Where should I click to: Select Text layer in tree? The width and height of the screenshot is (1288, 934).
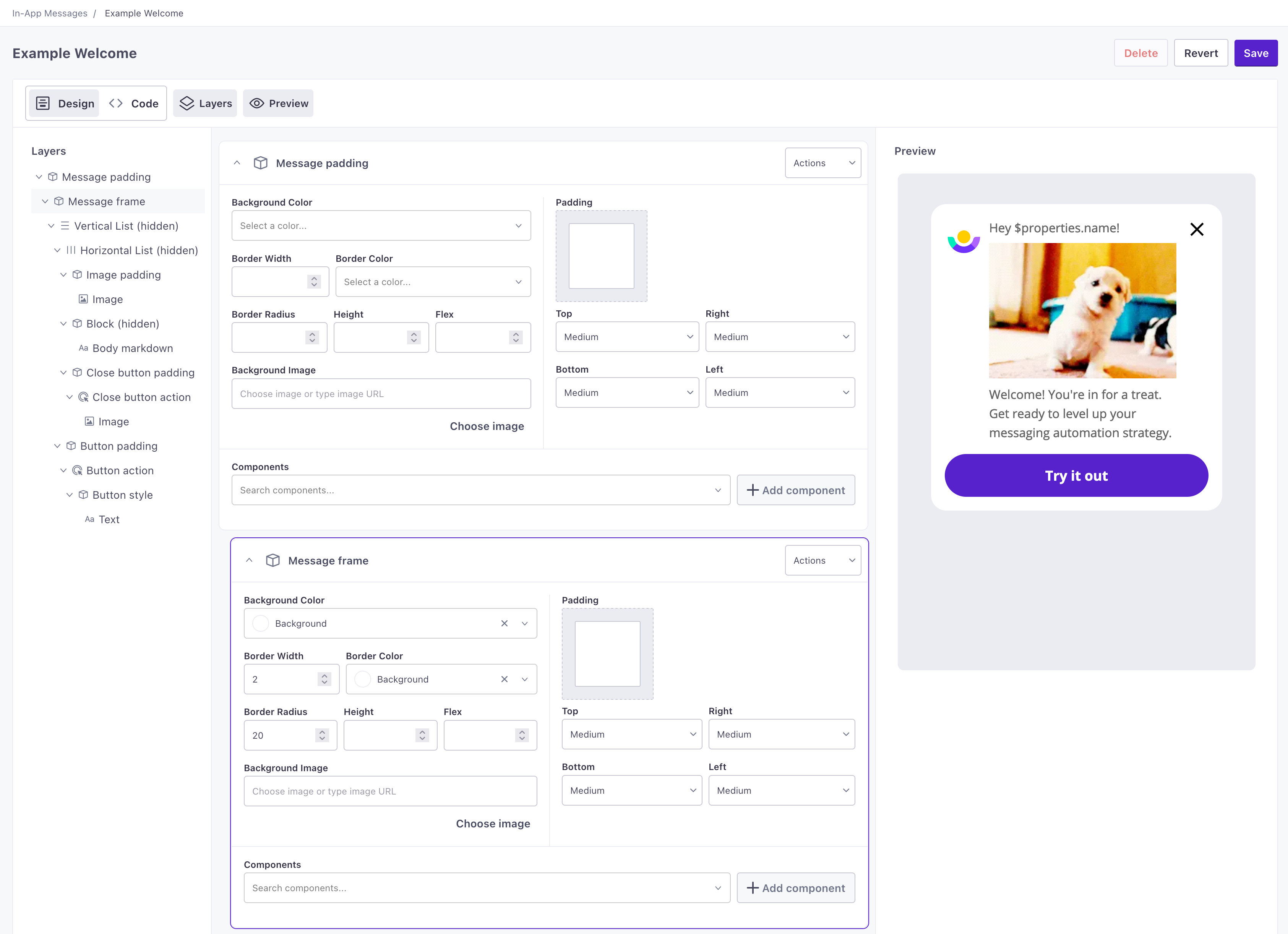click(x=109, y=519)
